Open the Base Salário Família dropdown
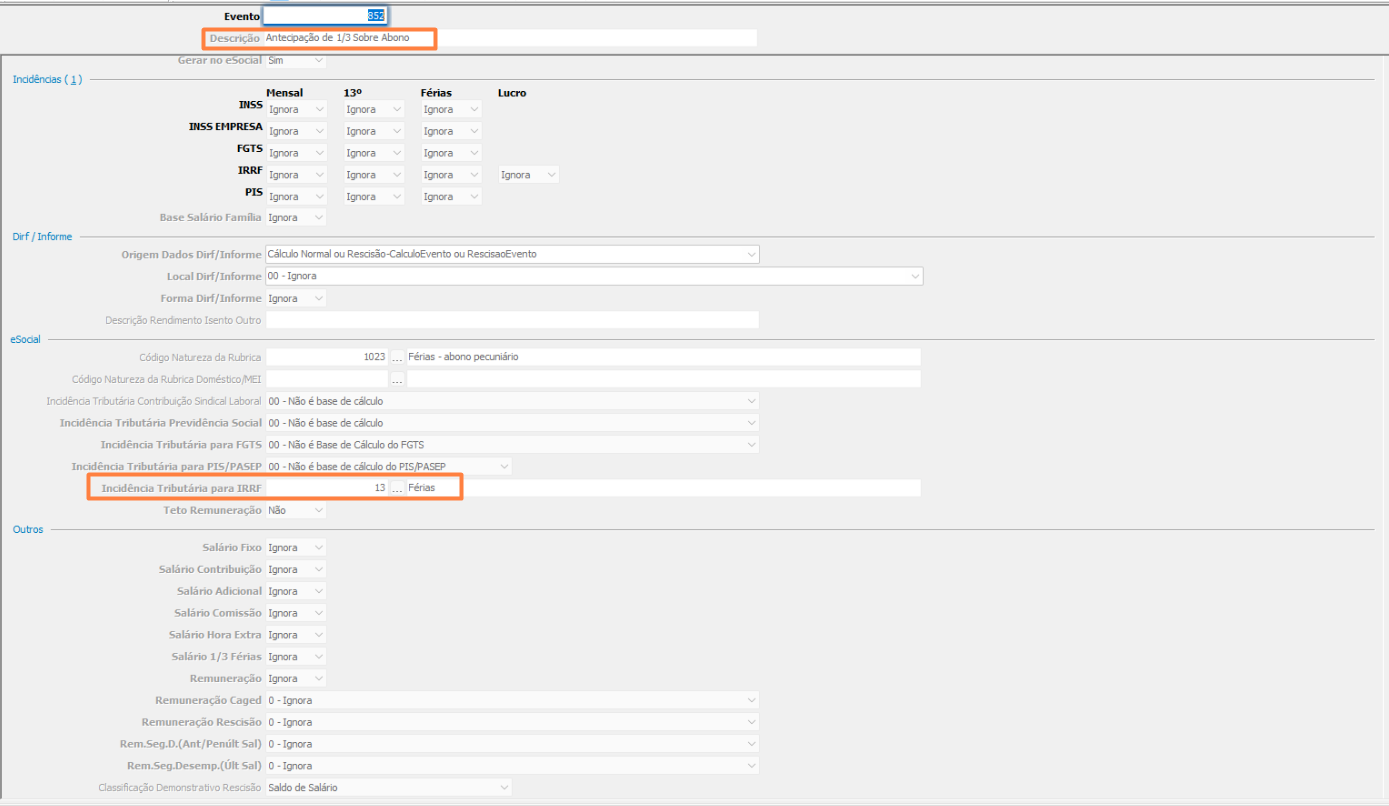Image resolution: width=1389 pixels, height=806 pixels. pos(296,218)
